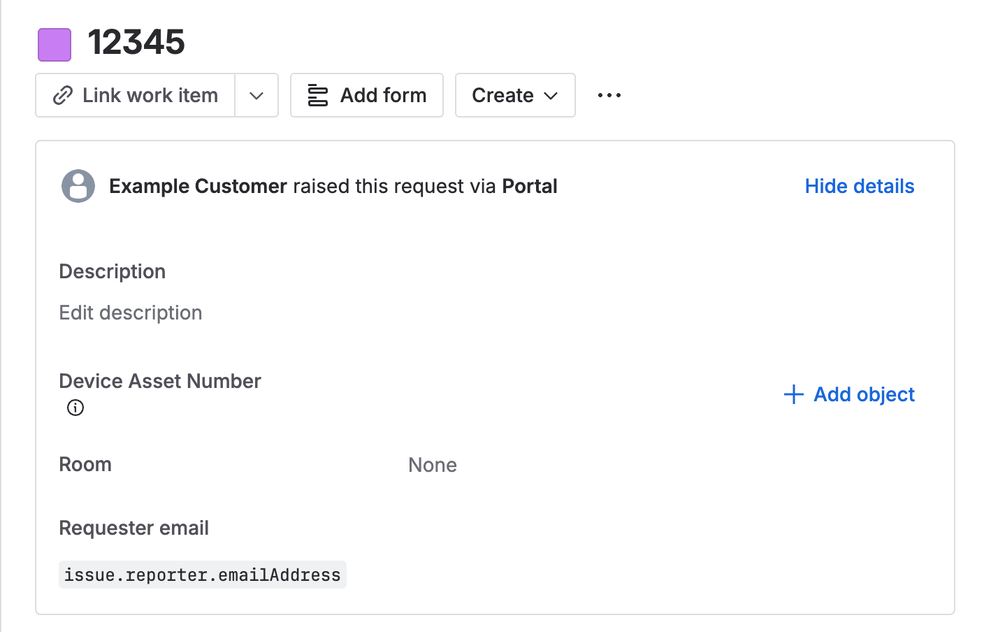
Task: Click the Example Customer reporter name
Action: (198, 186)
